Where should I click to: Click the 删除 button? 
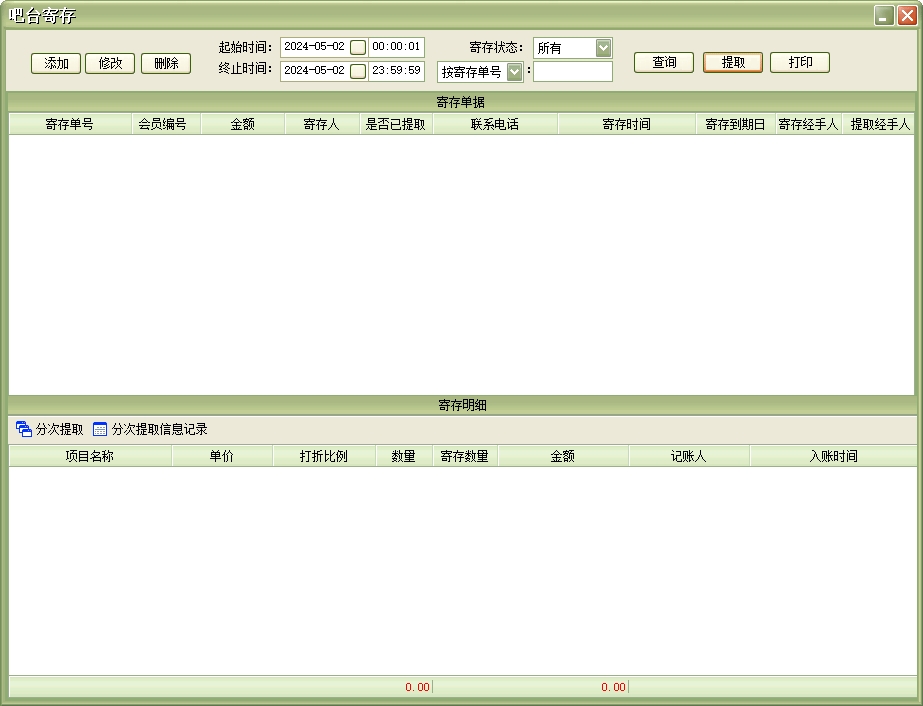[166, 63]
